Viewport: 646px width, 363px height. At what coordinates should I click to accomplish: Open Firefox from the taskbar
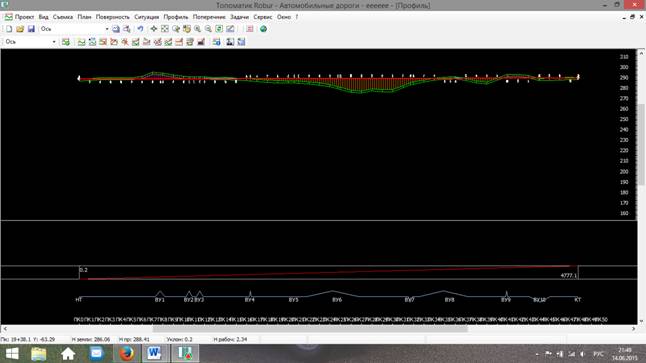pyautogui.click(x=126, y=354)
